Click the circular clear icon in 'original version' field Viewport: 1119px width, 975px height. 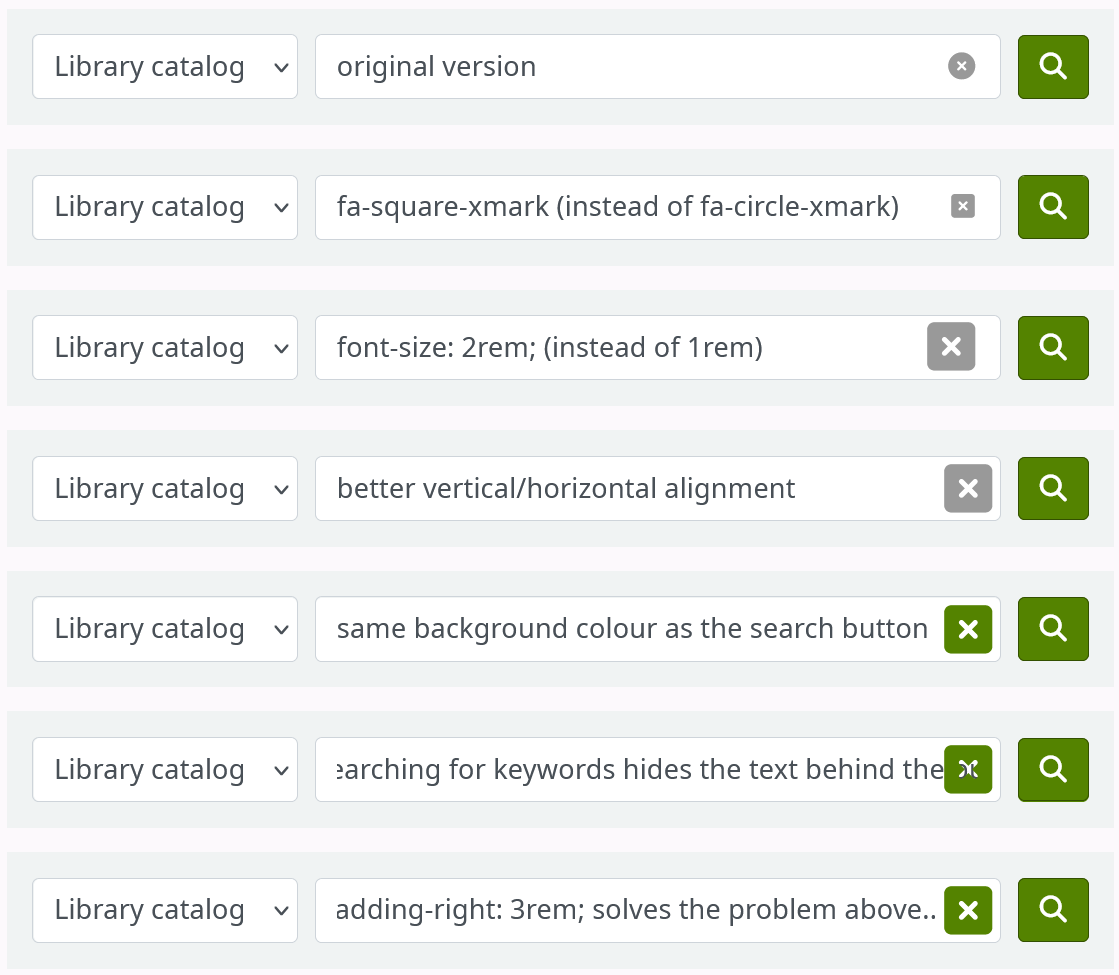(x=961, y=67)
